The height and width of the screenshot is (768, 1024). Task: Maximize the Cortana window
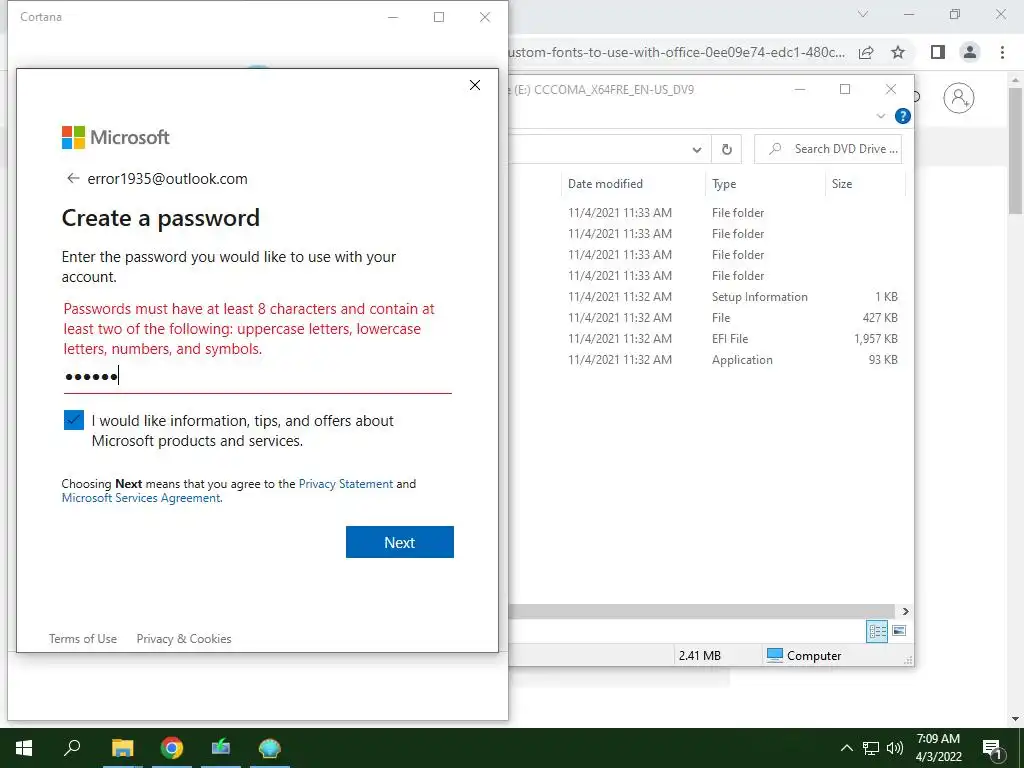[439, 17]
